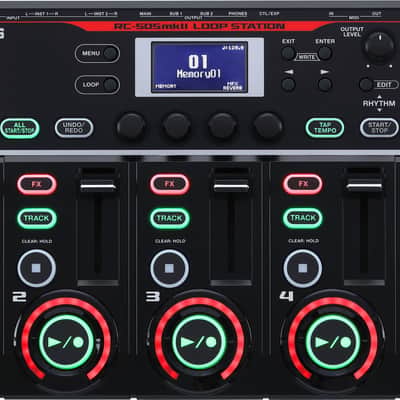Click the second black knob under display

click(x=177, y=126)
